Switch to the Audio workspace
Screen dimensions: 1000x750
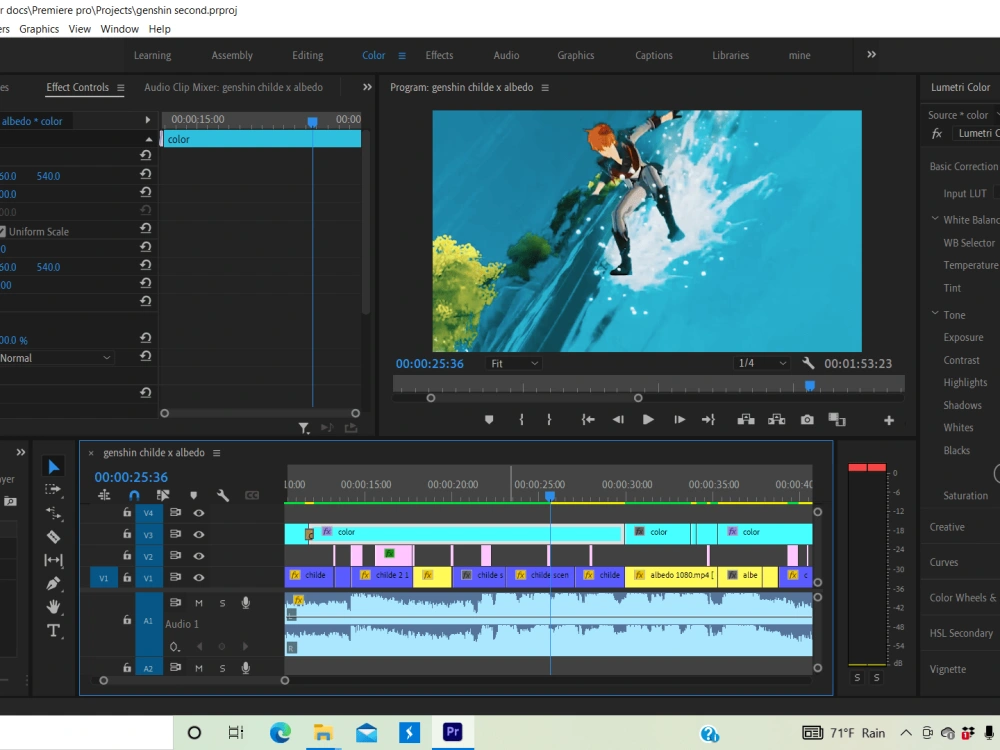[506, 55]
